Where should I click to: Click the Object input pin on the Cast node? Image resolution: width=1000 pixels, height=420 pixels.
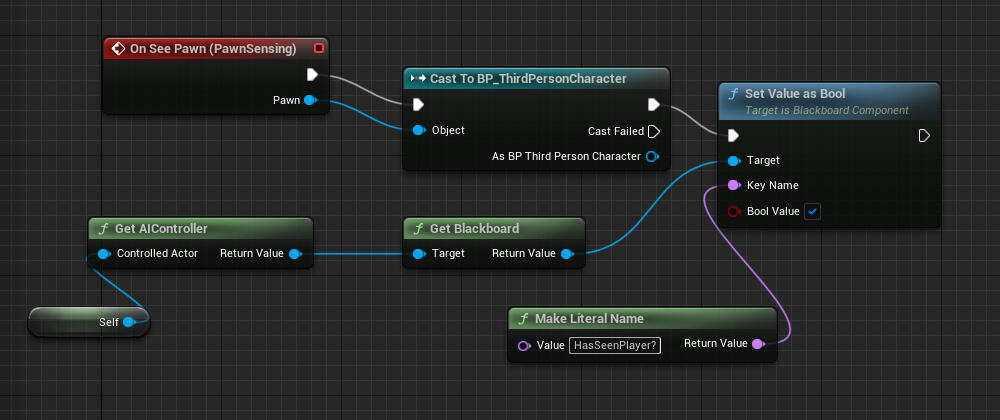pyautogui.click(x=419, y=130)
